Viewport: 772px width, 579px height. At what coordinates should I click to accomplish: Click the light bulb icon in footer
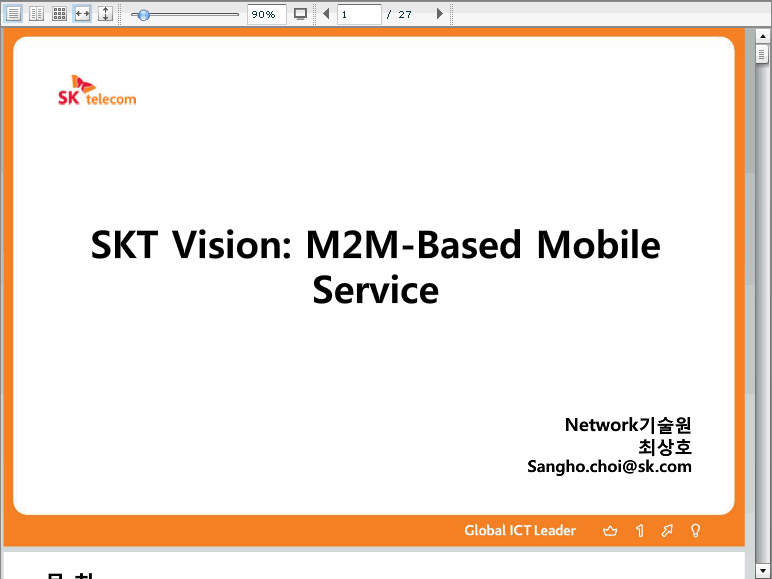(x=695, y=531)
